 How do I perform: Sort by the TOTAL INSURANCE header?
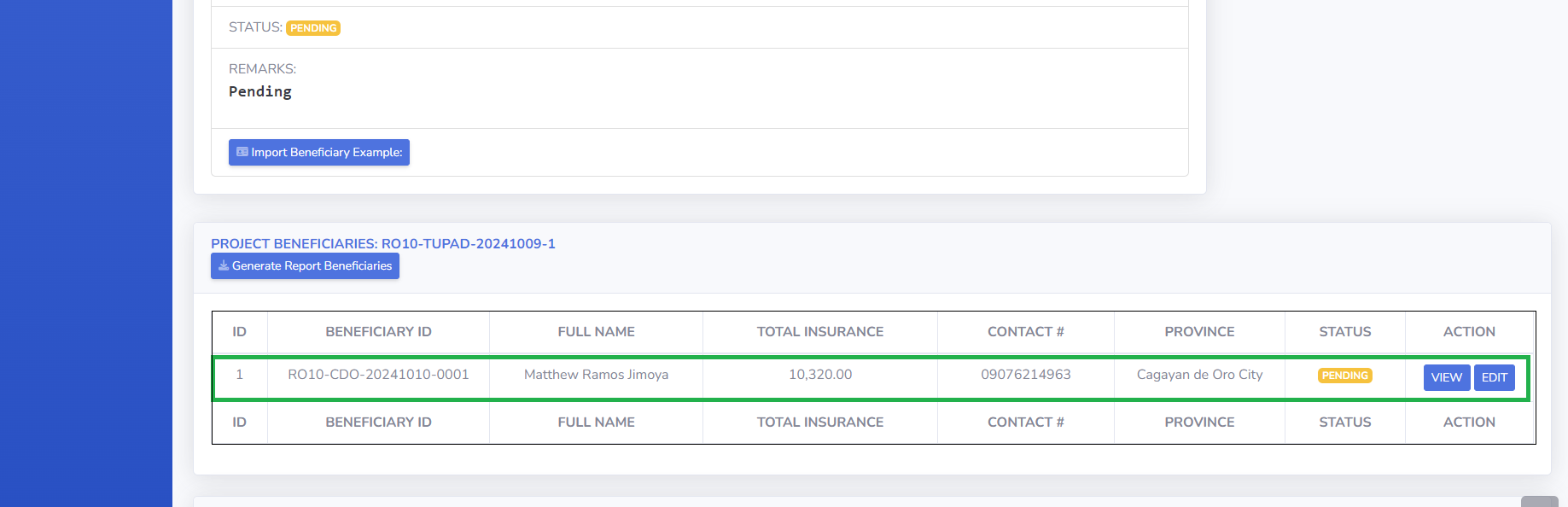[820, 331]
